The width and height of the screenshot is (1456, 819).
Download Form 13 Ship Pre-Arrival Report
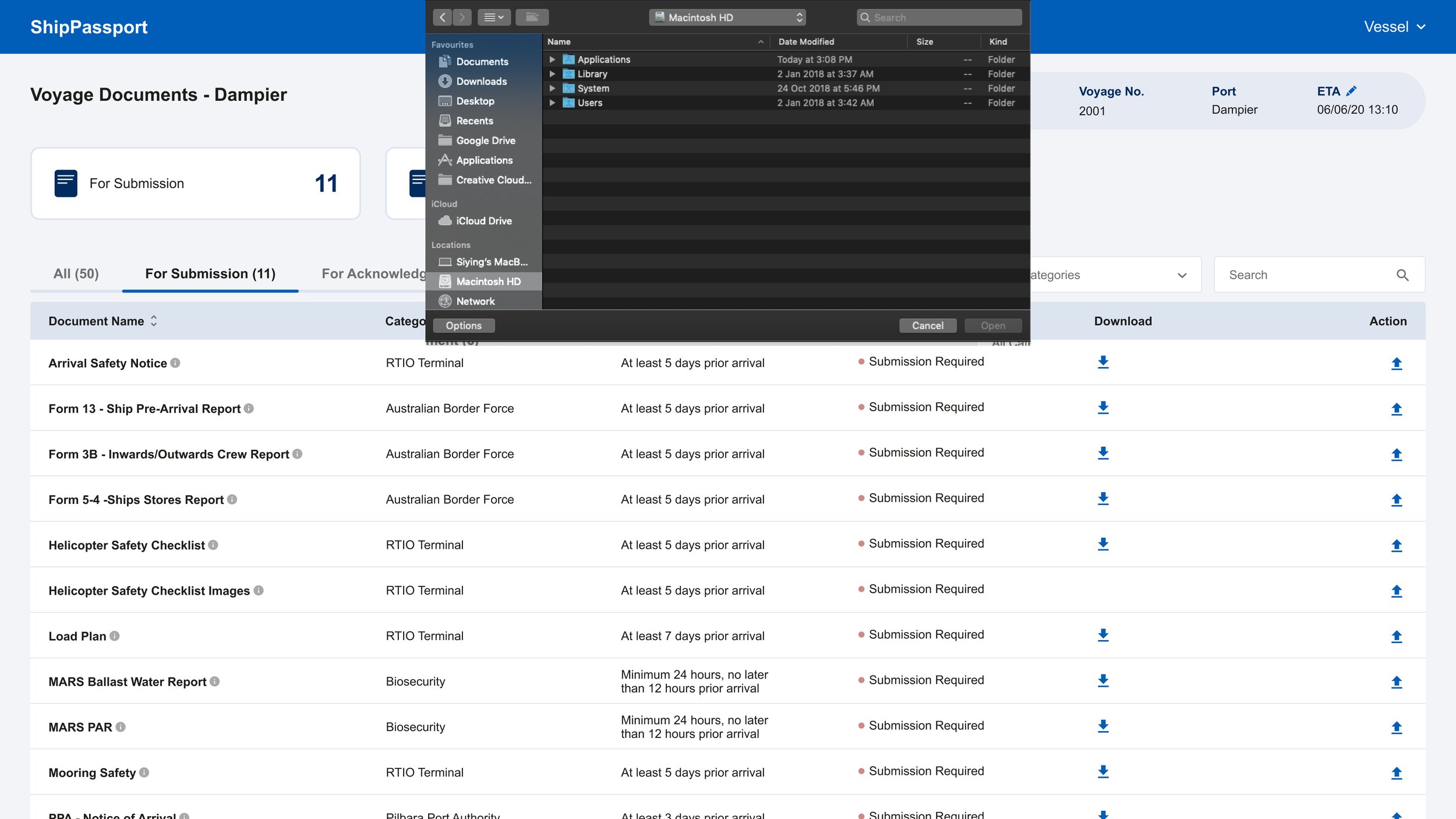(1103, 408)
